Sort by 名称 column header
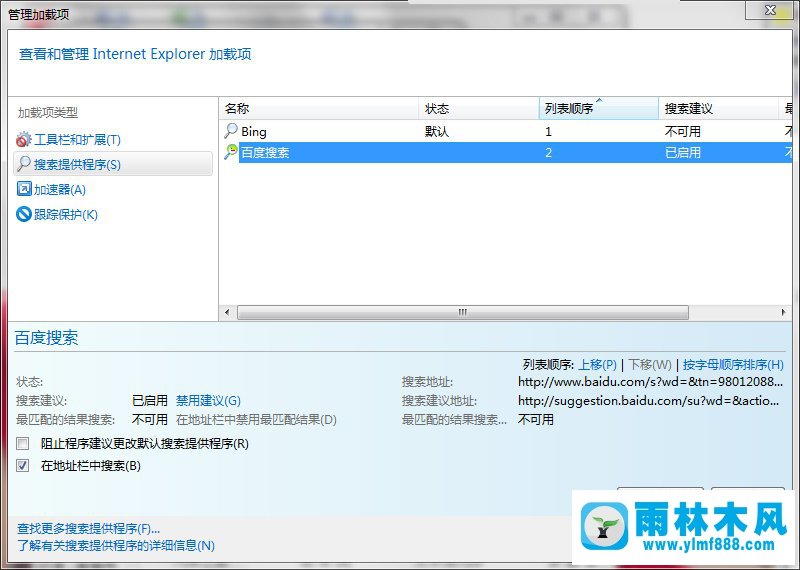This screenshot has width=800, height=570. click(318, 108)
